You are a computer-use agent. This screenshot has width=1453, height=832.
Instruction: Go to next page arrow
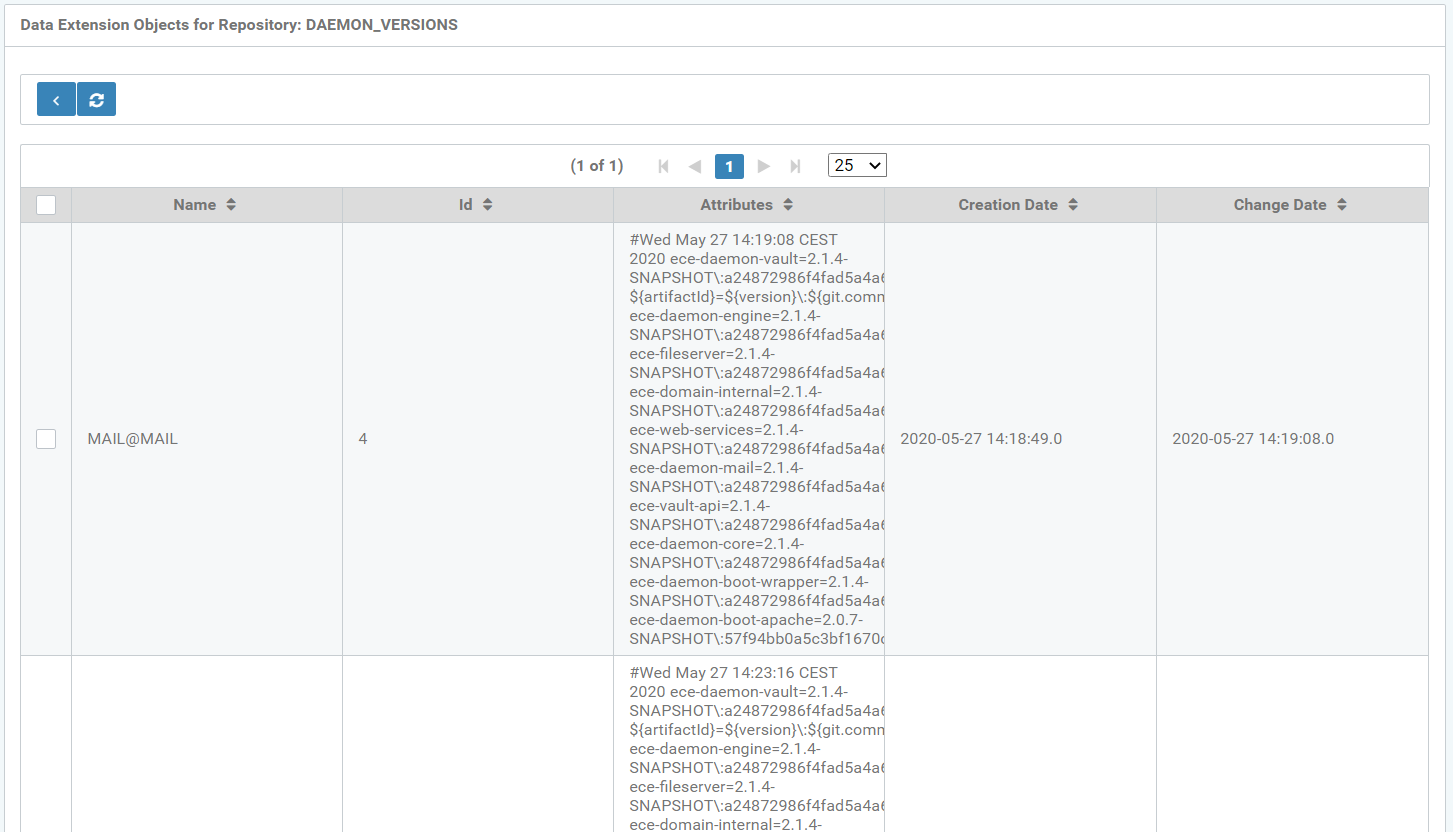(764, 166)
